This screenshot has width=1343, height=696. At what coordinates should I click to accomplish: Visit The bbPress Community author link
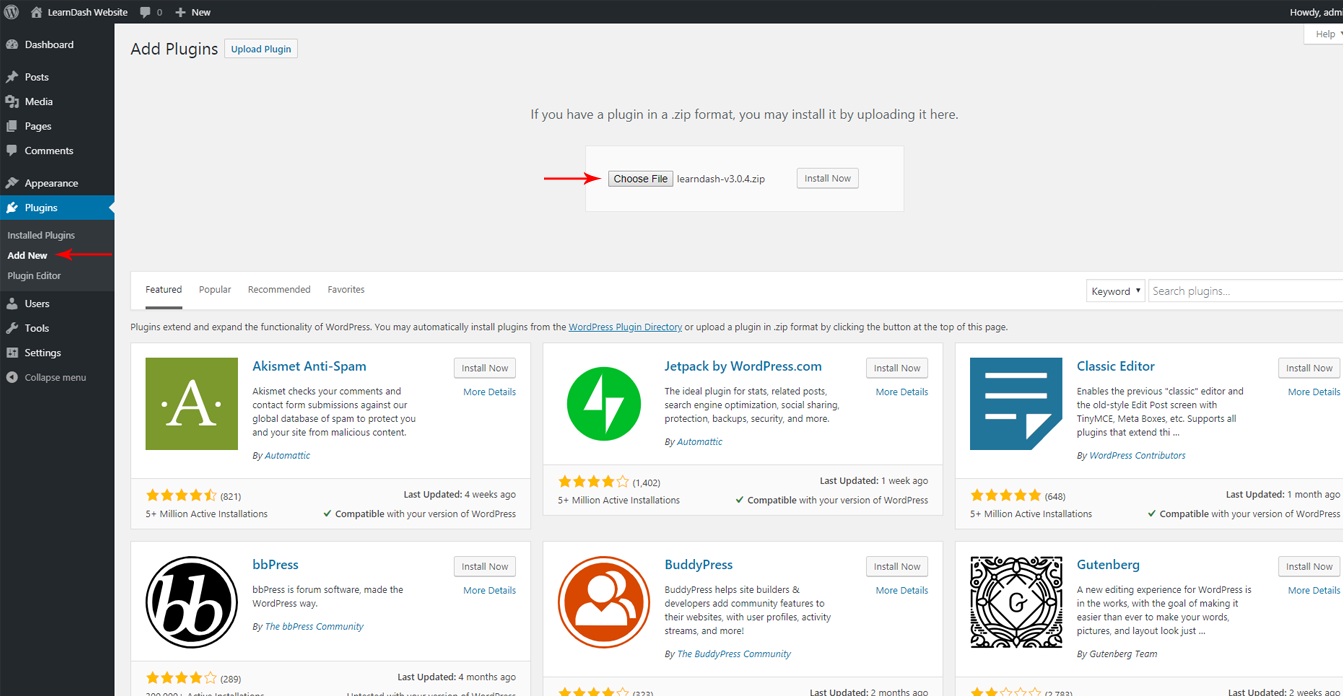coord(314,626)
